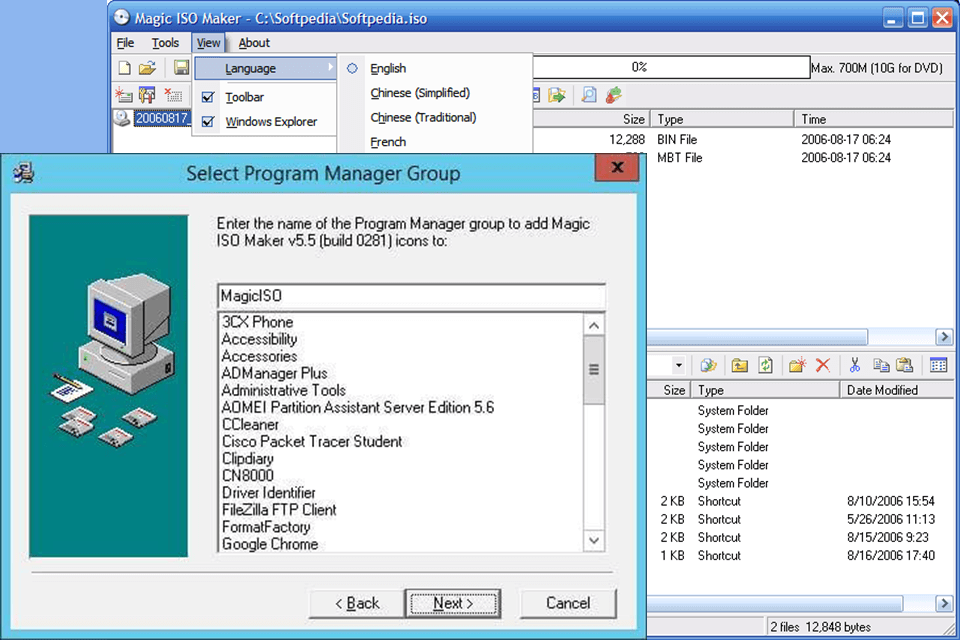Click the group list scroll-up arrow
Viewport: 960px width, 640px height.
[x=593, y=325]
